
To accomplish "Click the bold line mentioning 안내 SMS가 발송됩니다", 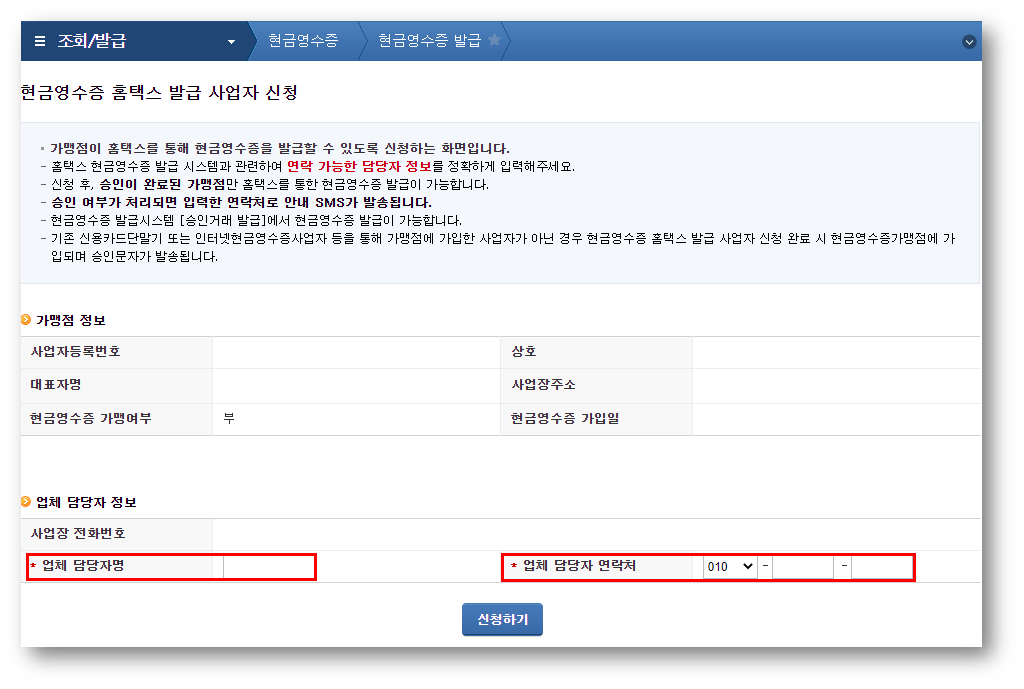I will [x=241, y=202].
